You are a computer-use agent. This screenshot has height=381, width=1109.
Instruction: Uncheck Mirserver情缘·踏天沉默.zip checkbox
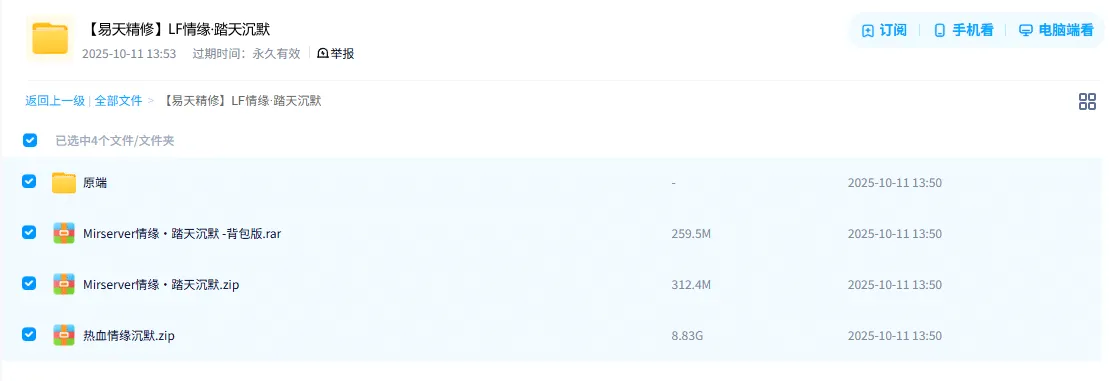click(29, 283)
